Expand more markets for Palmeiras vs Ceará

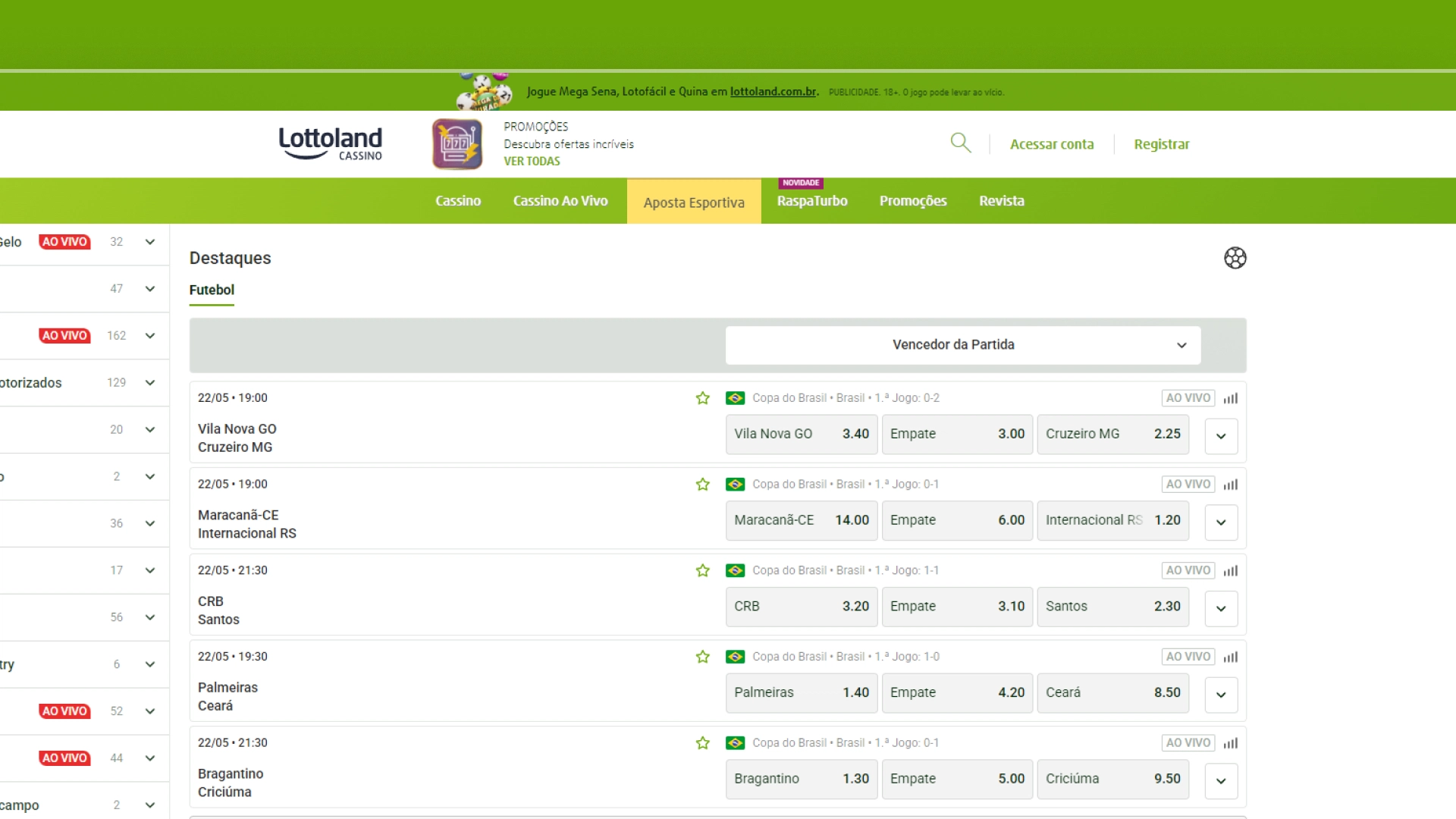1221,695
